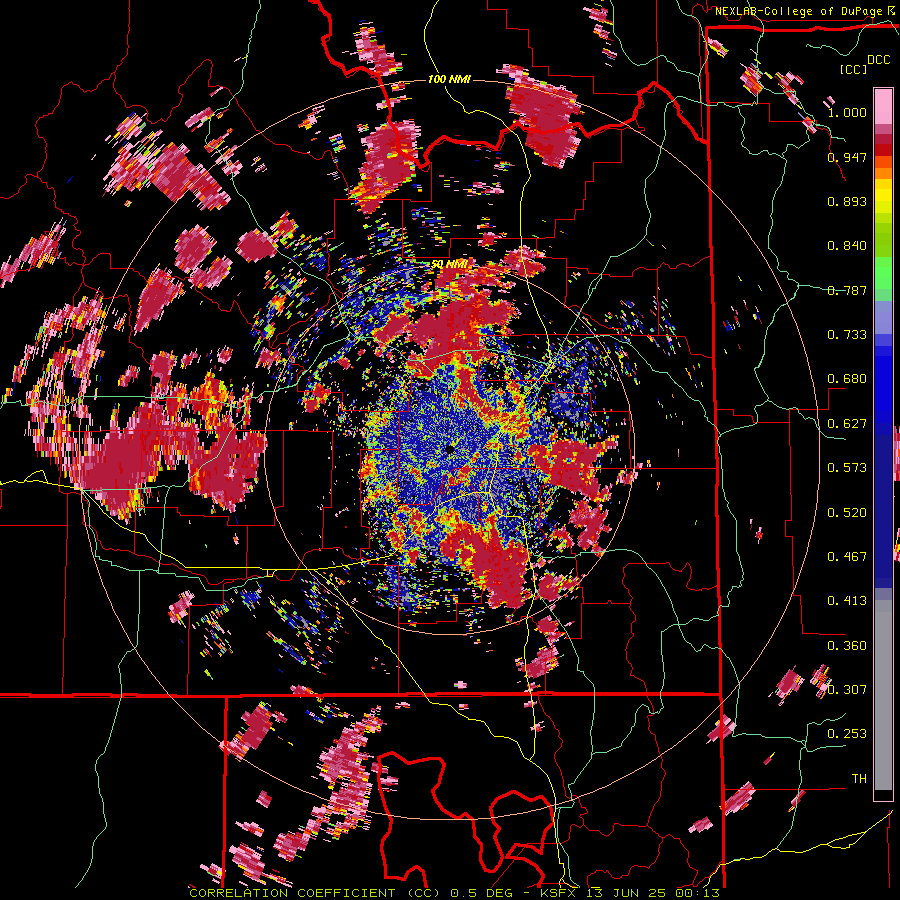Click the 0.360 scale value
The image size is (900, 900).
pos(847,646)
